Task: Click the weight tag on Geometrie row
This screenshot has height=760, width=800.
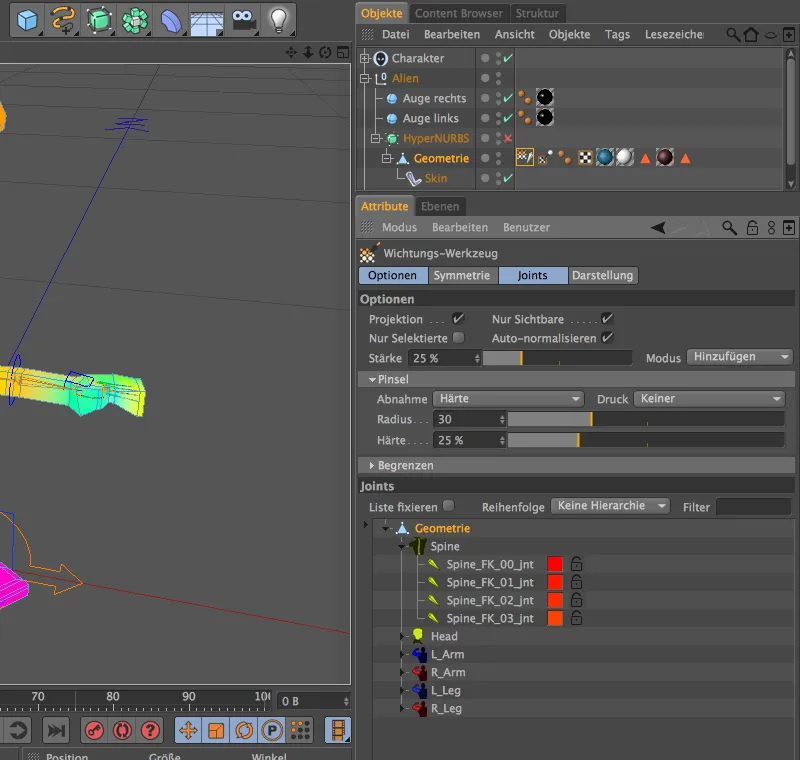Action: click(x=524, y=158)
